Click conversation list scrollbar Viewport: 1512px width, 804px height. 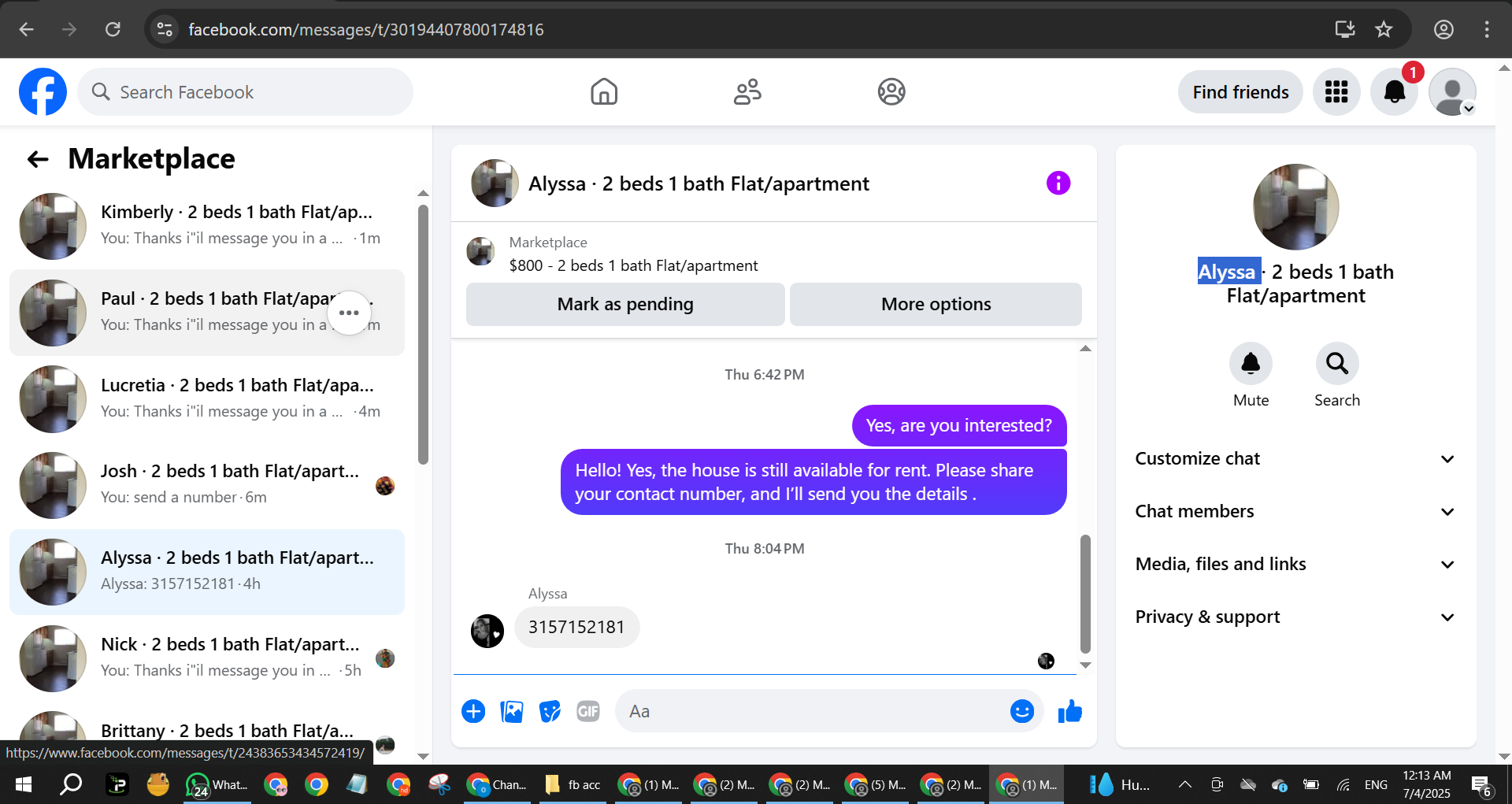coord(423,335)
